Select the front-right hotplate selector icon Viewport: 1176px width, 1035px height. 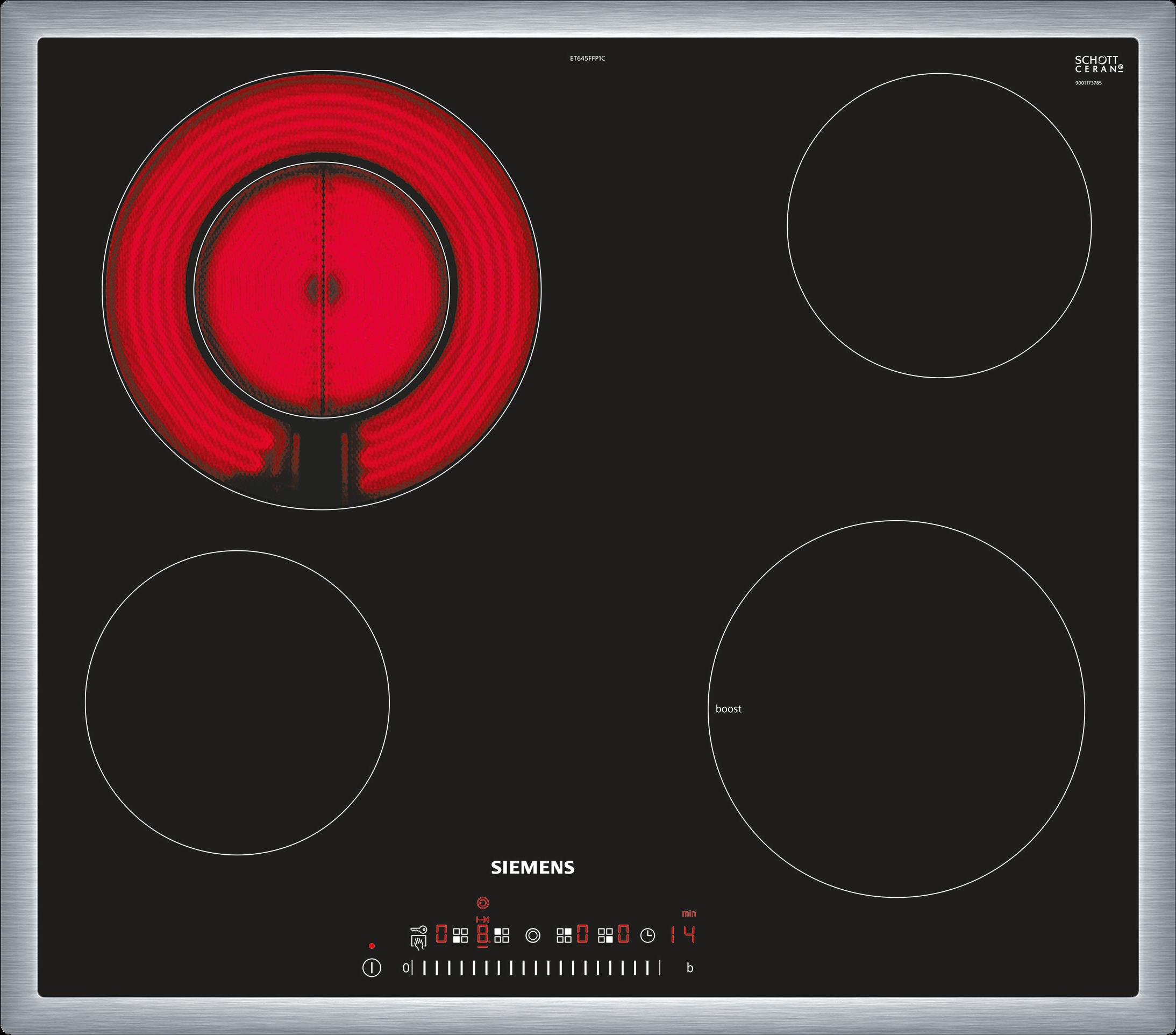tap(605, 936)
